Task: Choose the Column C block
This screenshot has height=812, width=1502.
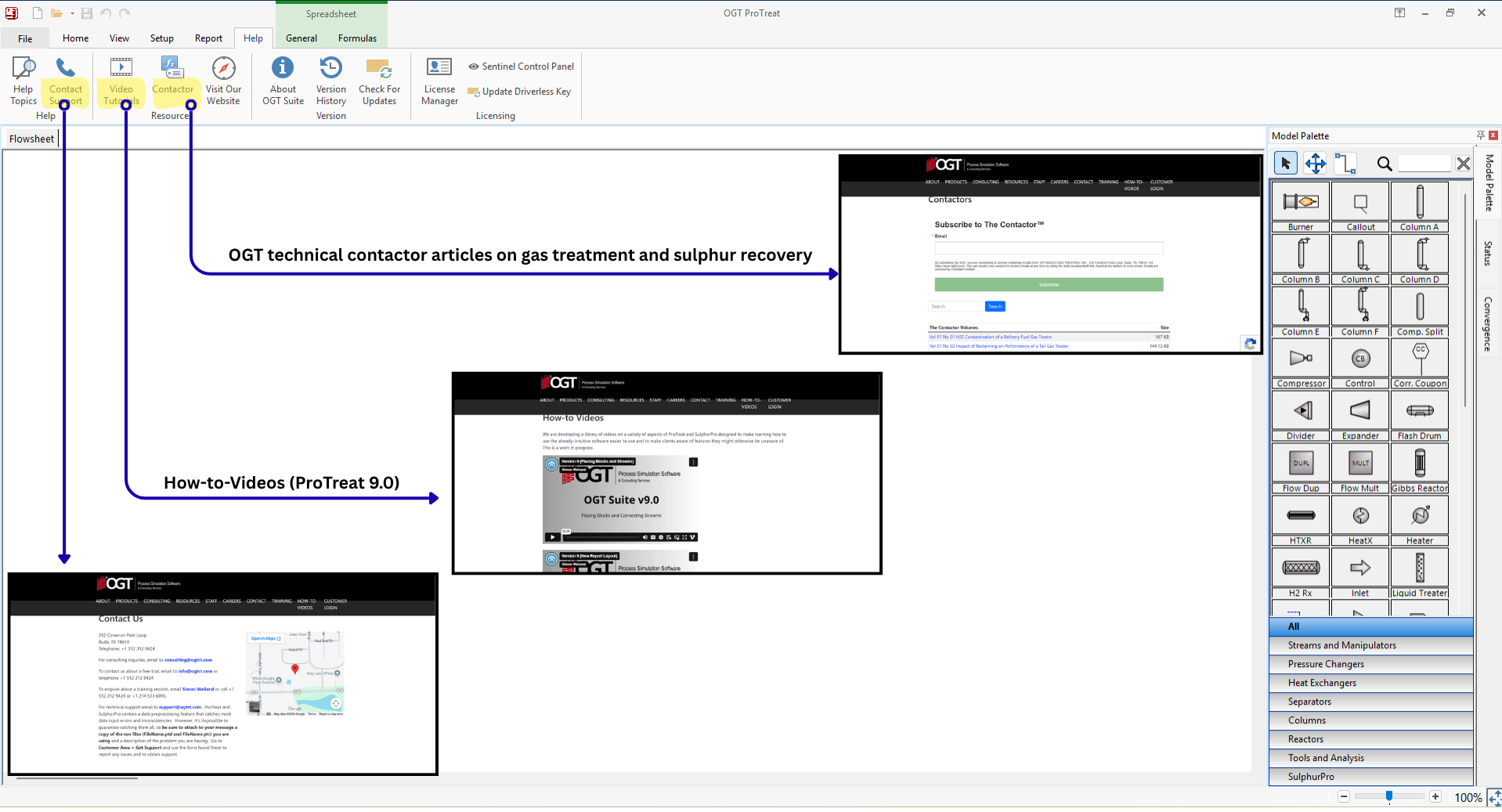Action: (1360, 259)
